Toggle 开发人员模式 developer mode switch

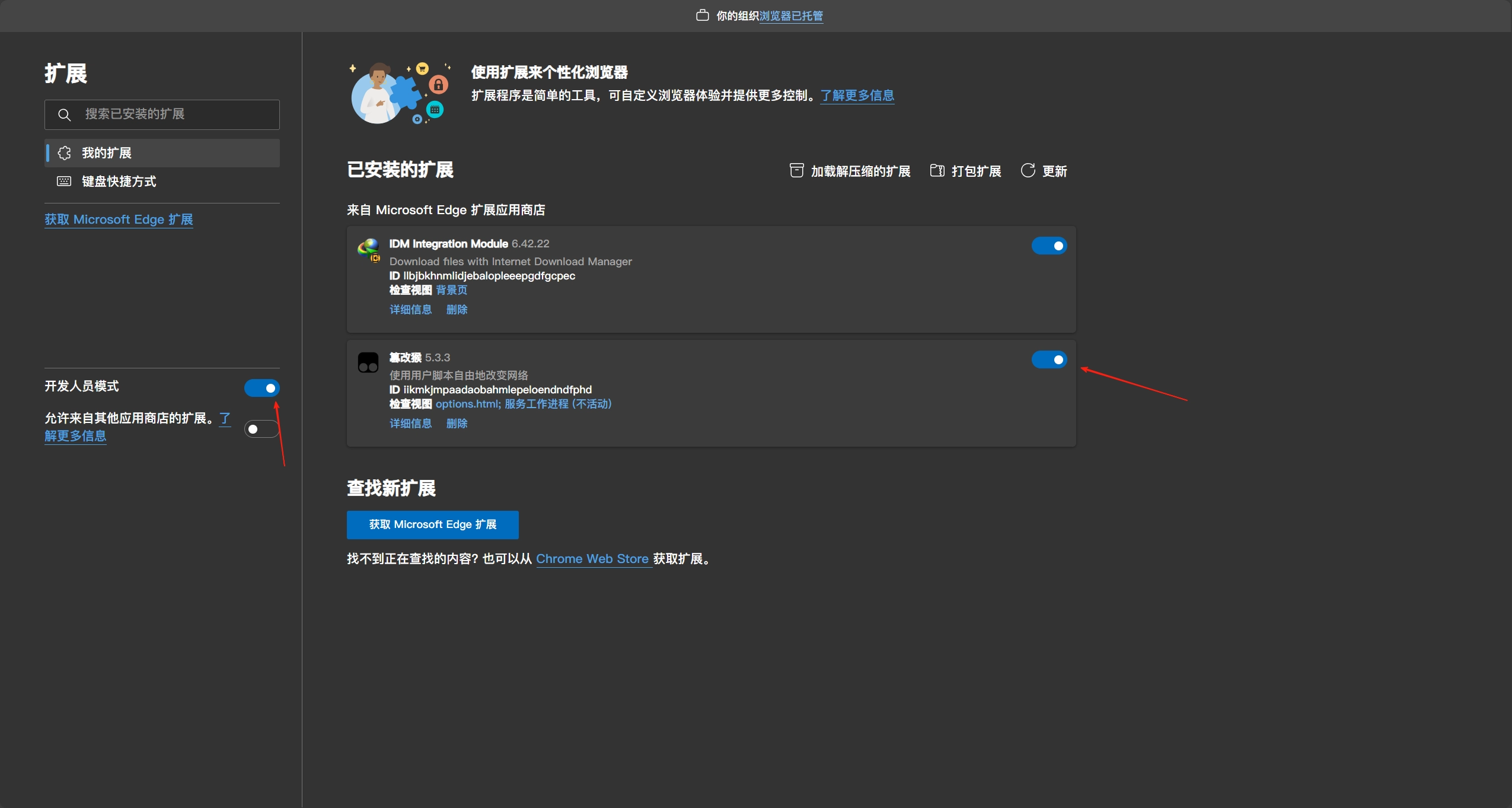[x=261, y=388]
